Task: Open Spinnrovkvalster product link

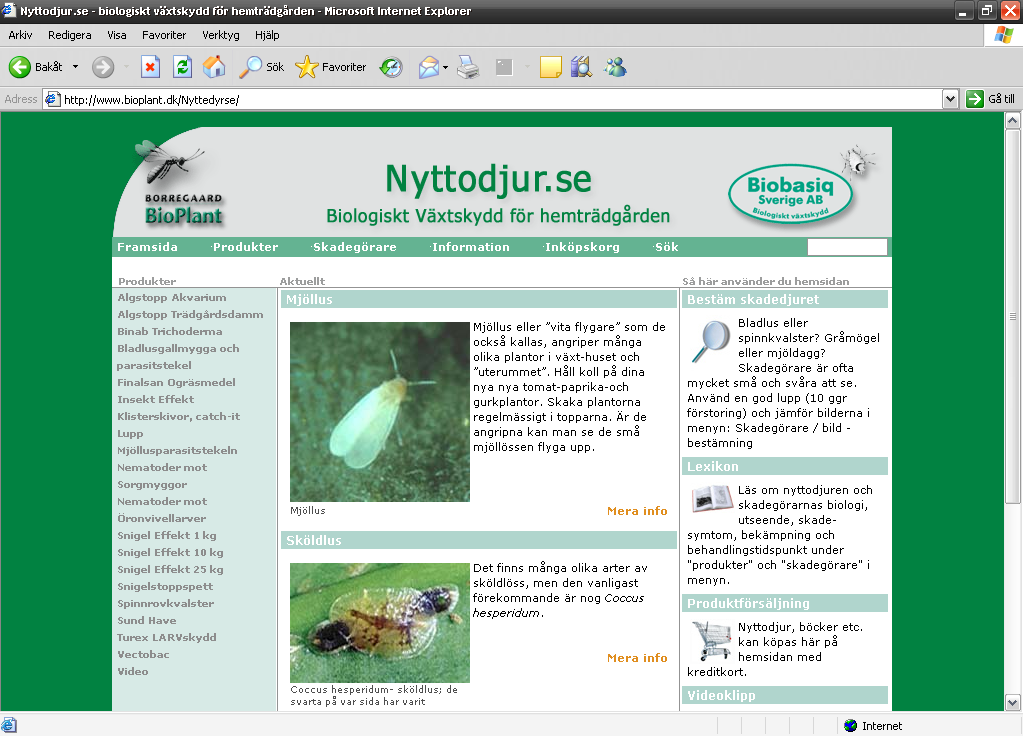Action: (166, 603)
